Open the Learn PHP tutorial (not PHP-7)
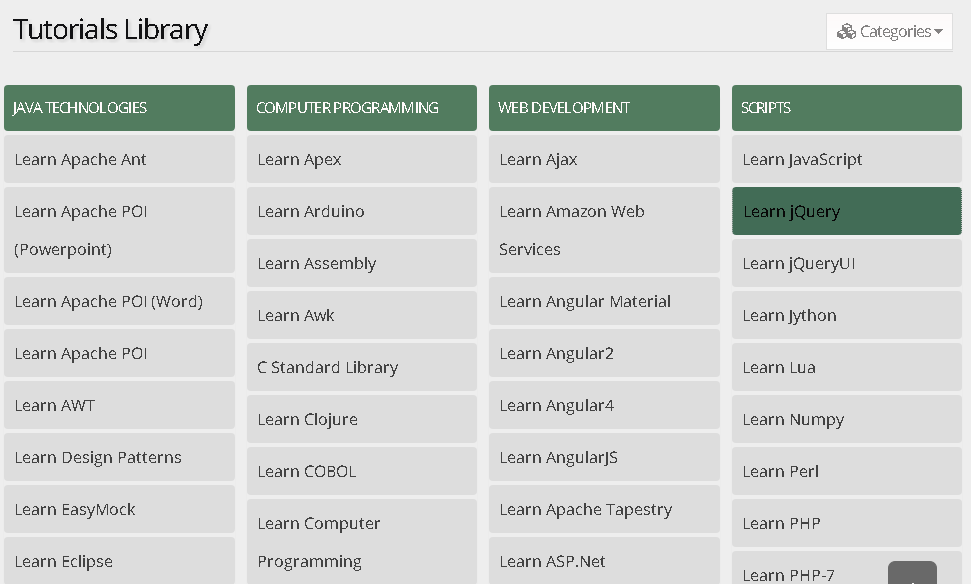Image resolution: width=971 pixels, height=584 pixels. point(847,523)
